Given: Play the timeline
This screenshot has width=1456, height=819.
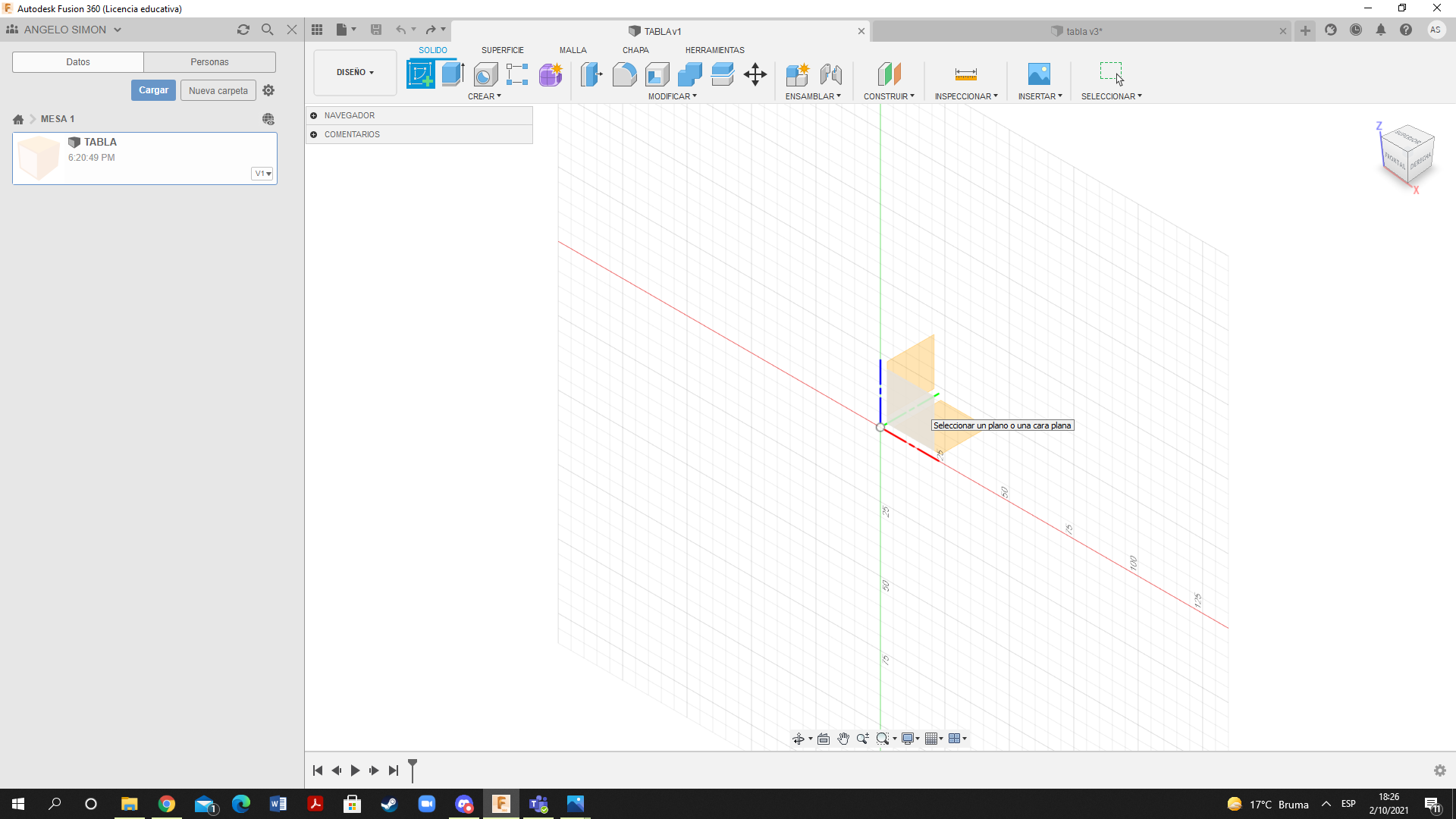Looking at the screenshot, I should (355, 770).
